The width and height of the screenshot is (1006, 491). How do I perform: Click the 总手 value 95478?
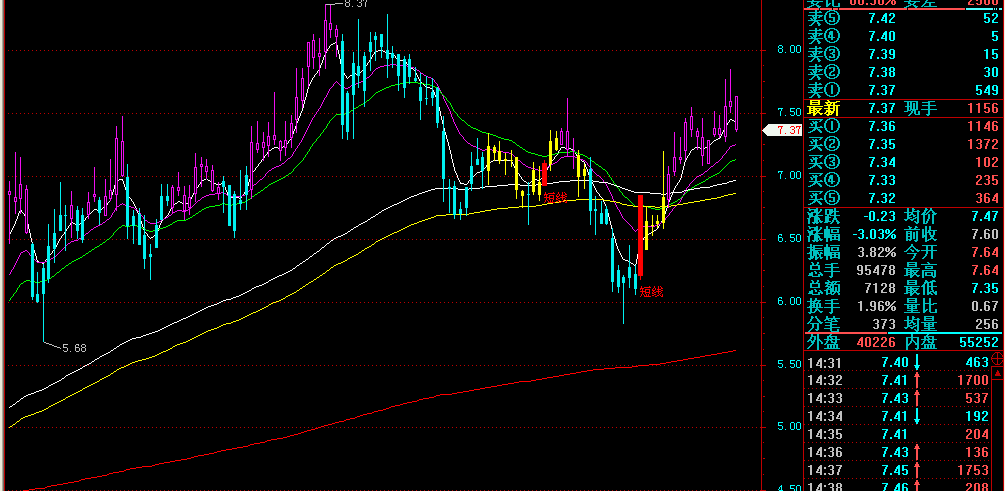point(876,270)
